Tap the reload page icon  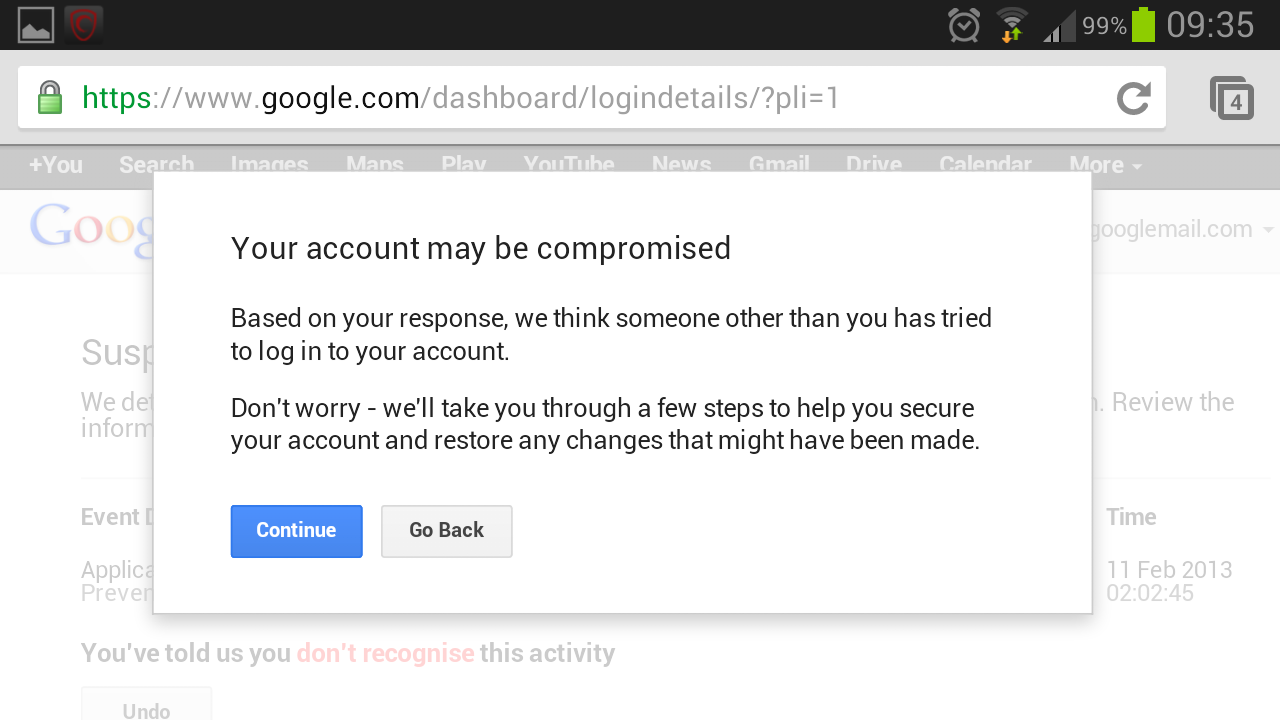[1133, 98]
